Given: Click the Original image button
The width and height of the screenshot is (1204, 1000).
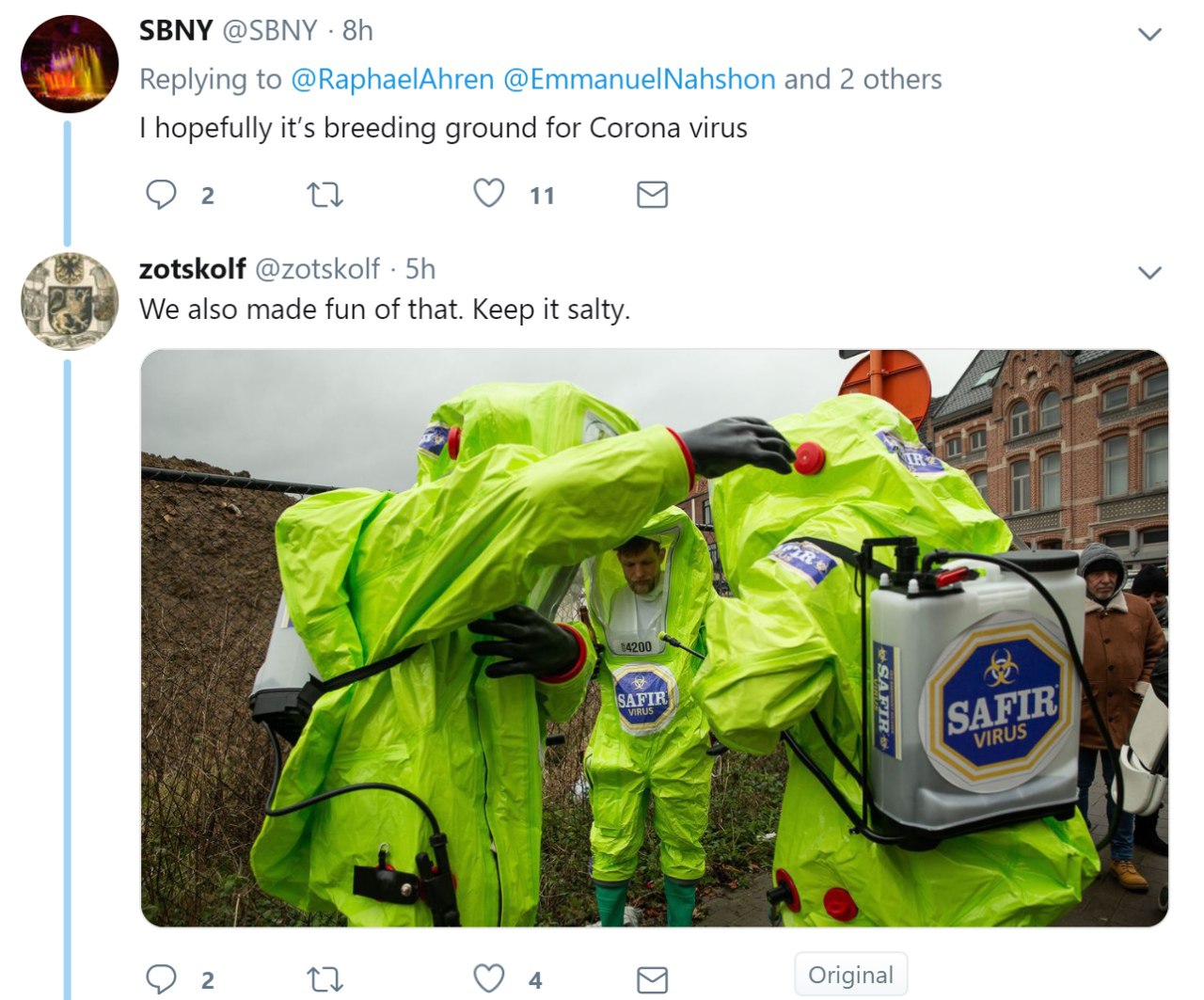Looking at the screenshot, I should 851,975.
